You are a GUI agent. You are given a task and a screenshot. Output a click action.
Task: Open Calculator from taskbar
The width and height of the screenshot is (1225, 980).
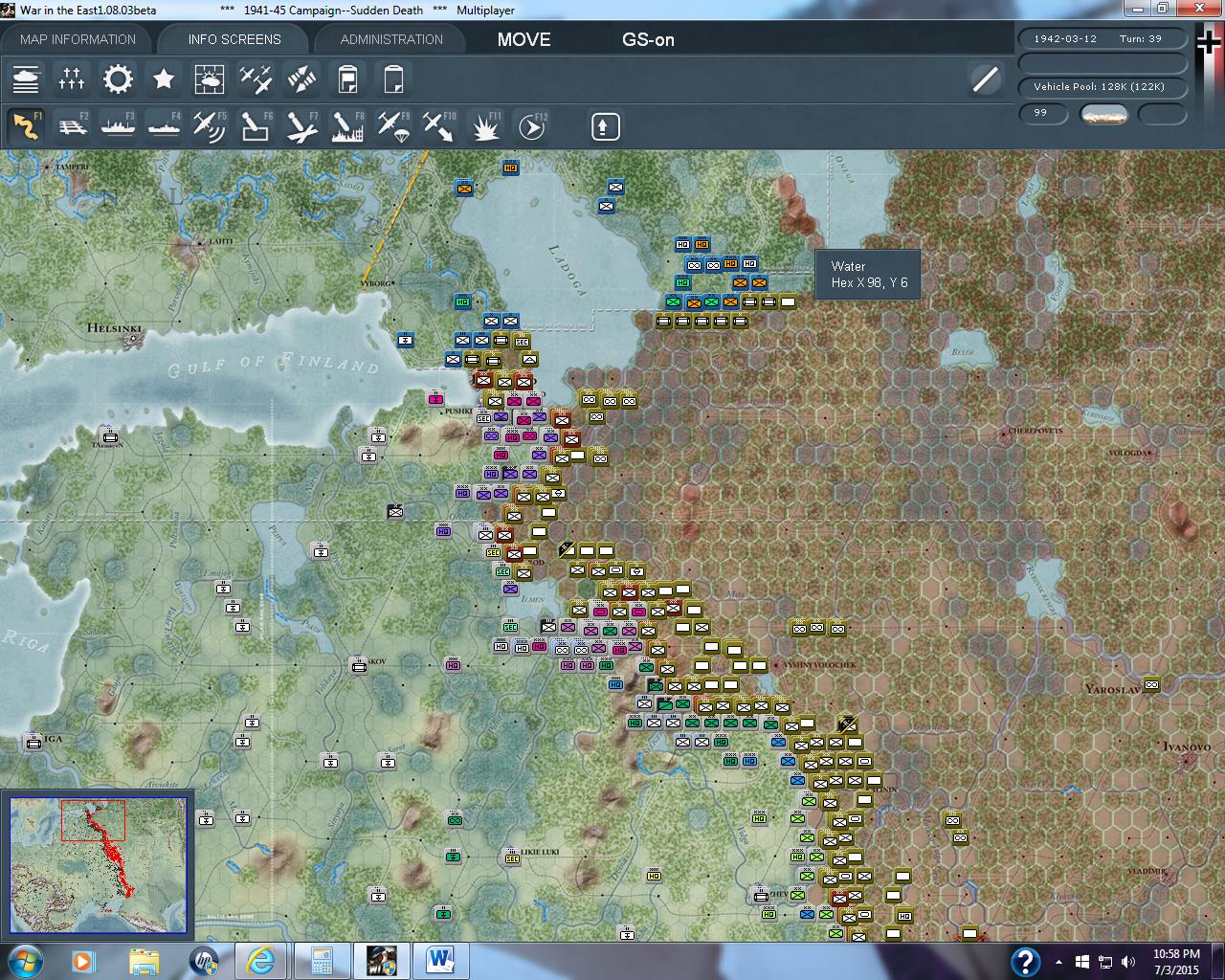(x=321, y=960)
